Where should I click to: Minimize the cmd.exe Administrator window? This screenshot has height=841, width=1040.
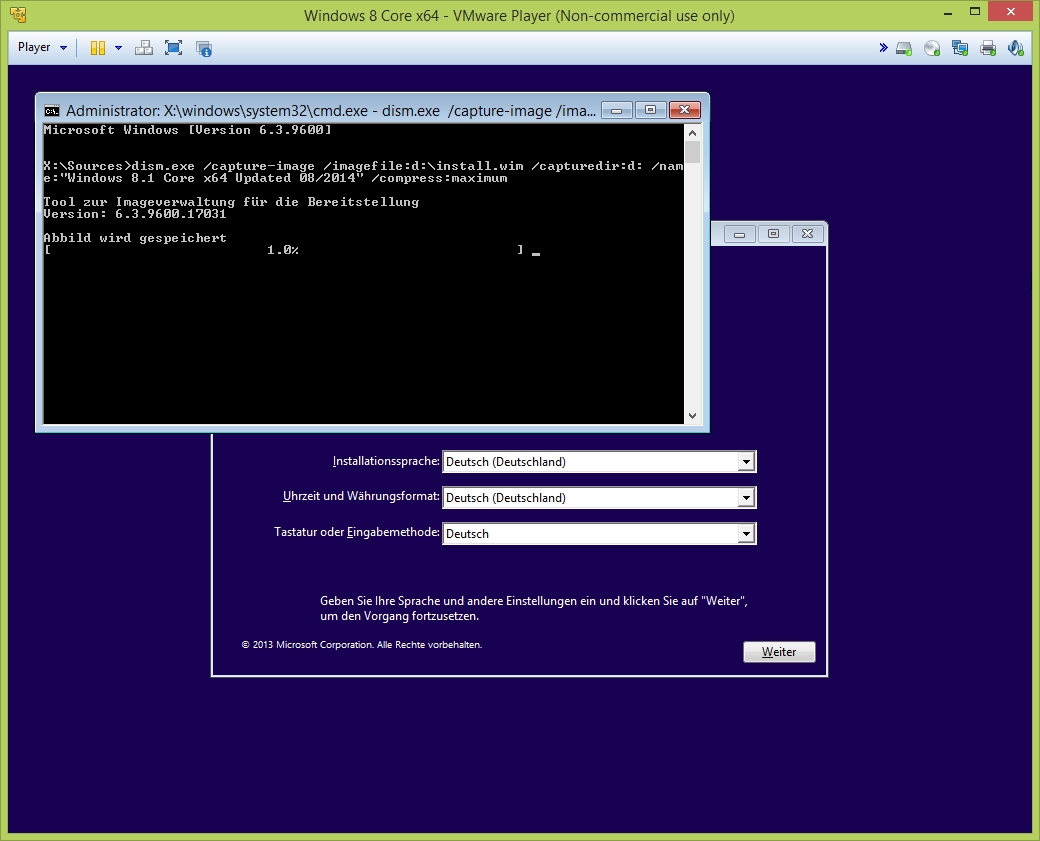click(616, 110)
